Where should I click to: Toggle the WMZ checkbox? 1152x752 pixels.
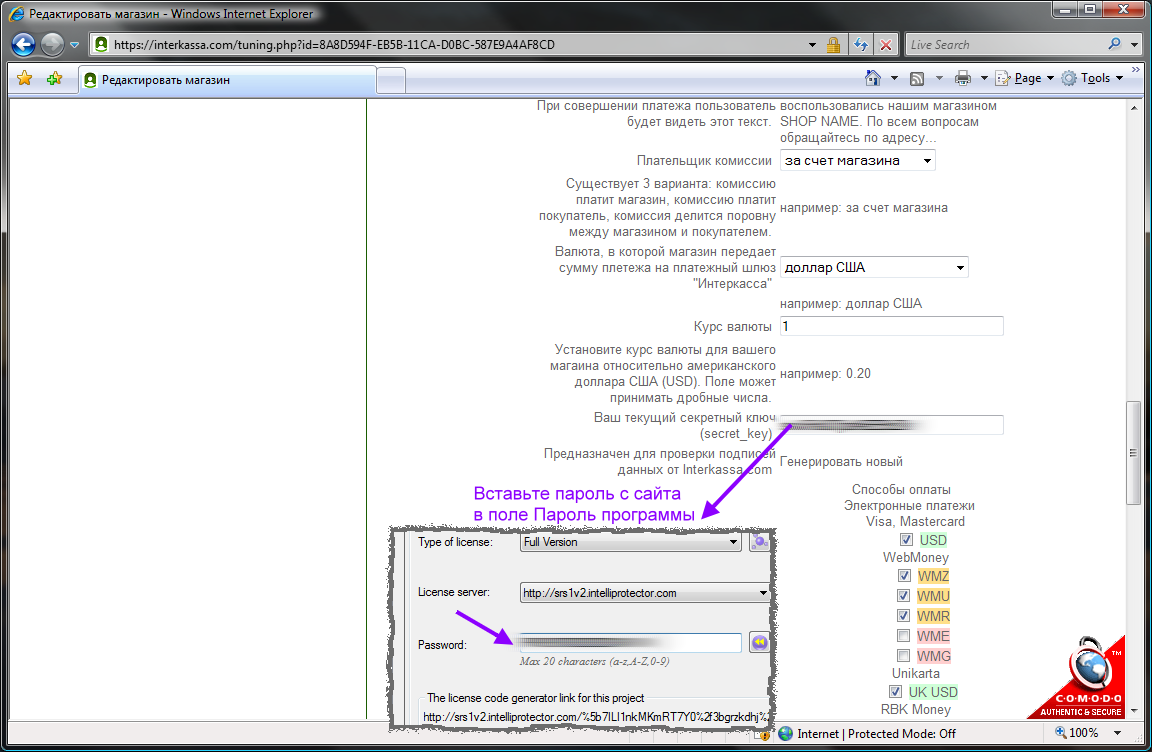click(904, 576)
